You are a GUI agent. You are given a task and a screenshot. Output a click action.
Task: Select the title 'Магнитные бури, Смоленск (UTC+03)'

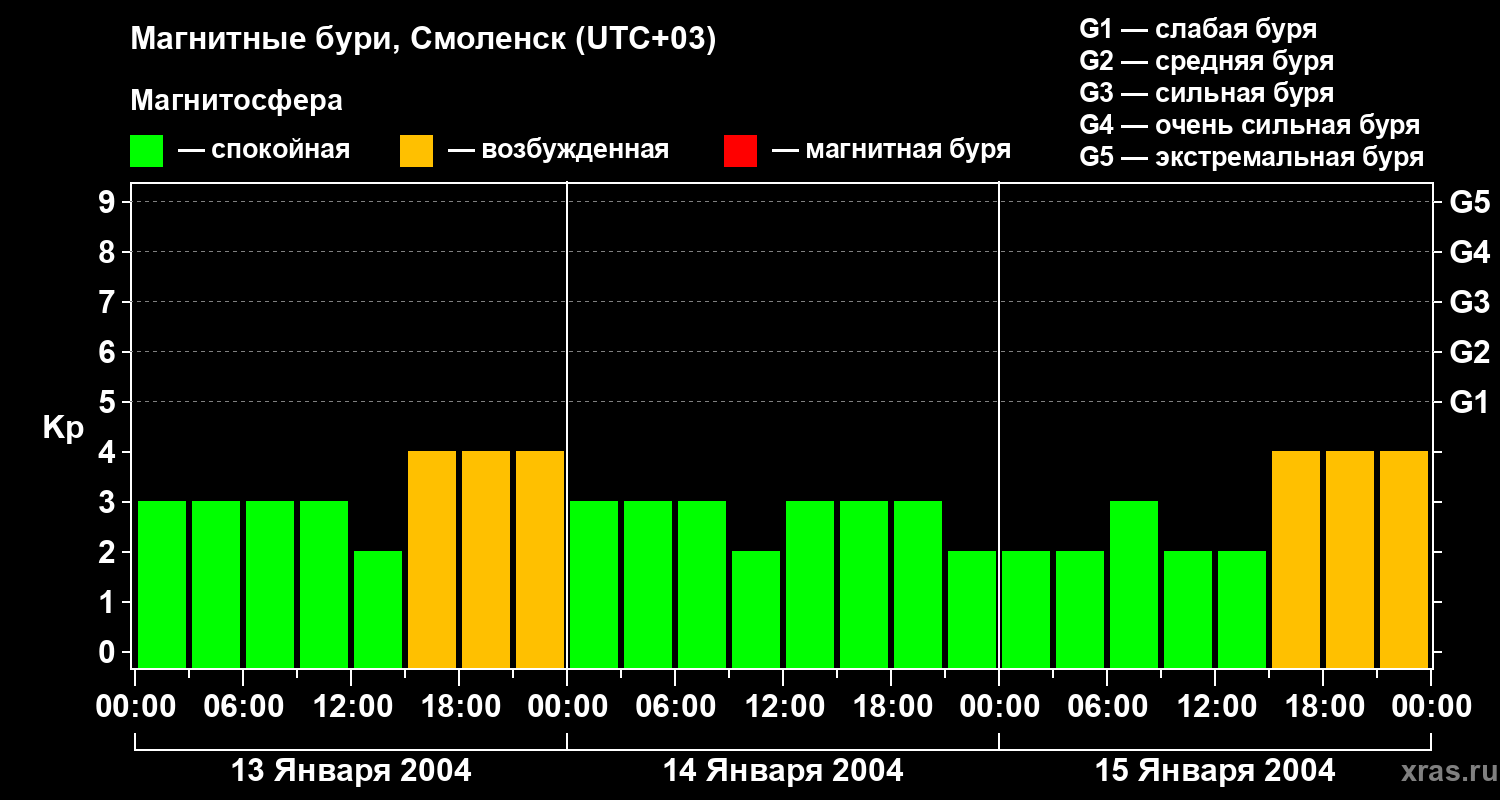424,41
